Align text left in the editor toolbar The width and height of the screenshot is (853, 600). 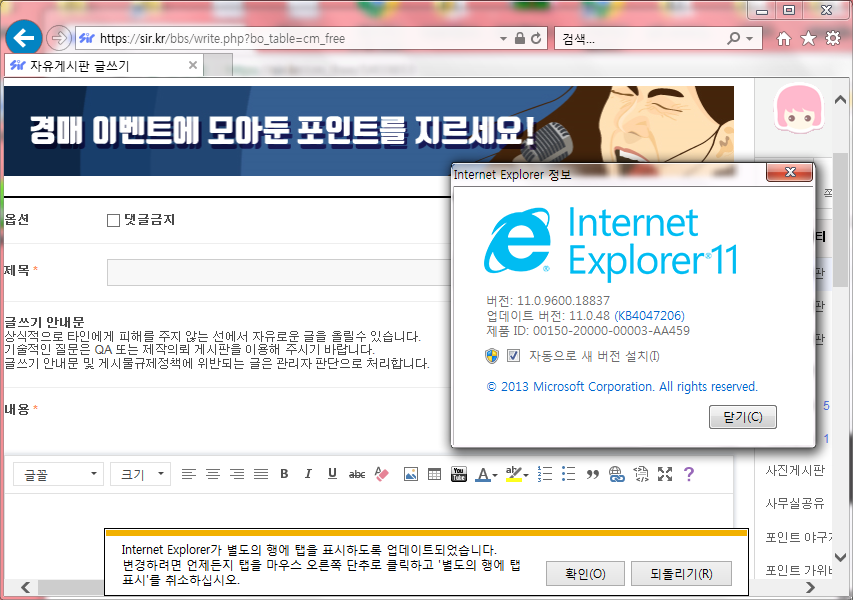tap(189, 474)
